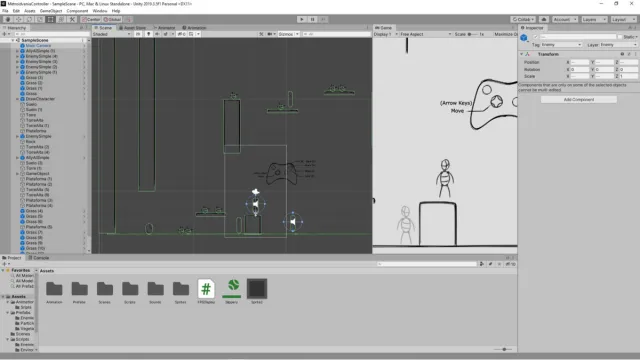Switch to the Asset Store tab
This screenshot has height=360, width=640.
(132, 28)
